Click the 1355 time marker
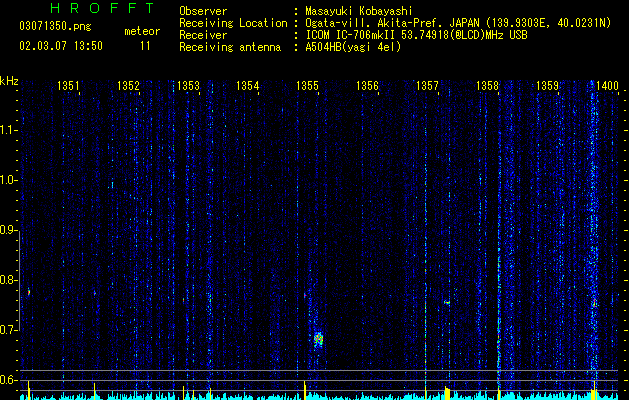 tap(307, 85)
